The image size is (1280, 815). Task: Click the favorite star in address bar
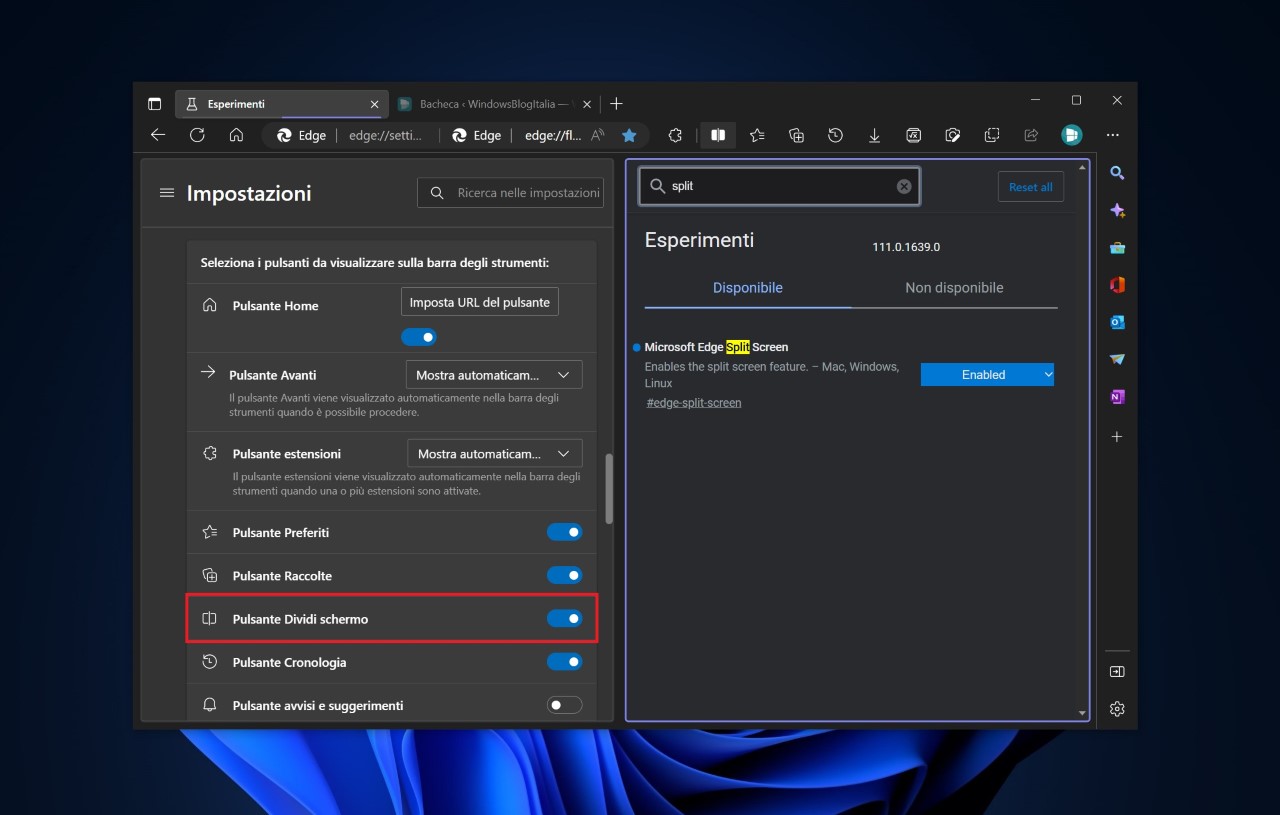pos(629,135)
